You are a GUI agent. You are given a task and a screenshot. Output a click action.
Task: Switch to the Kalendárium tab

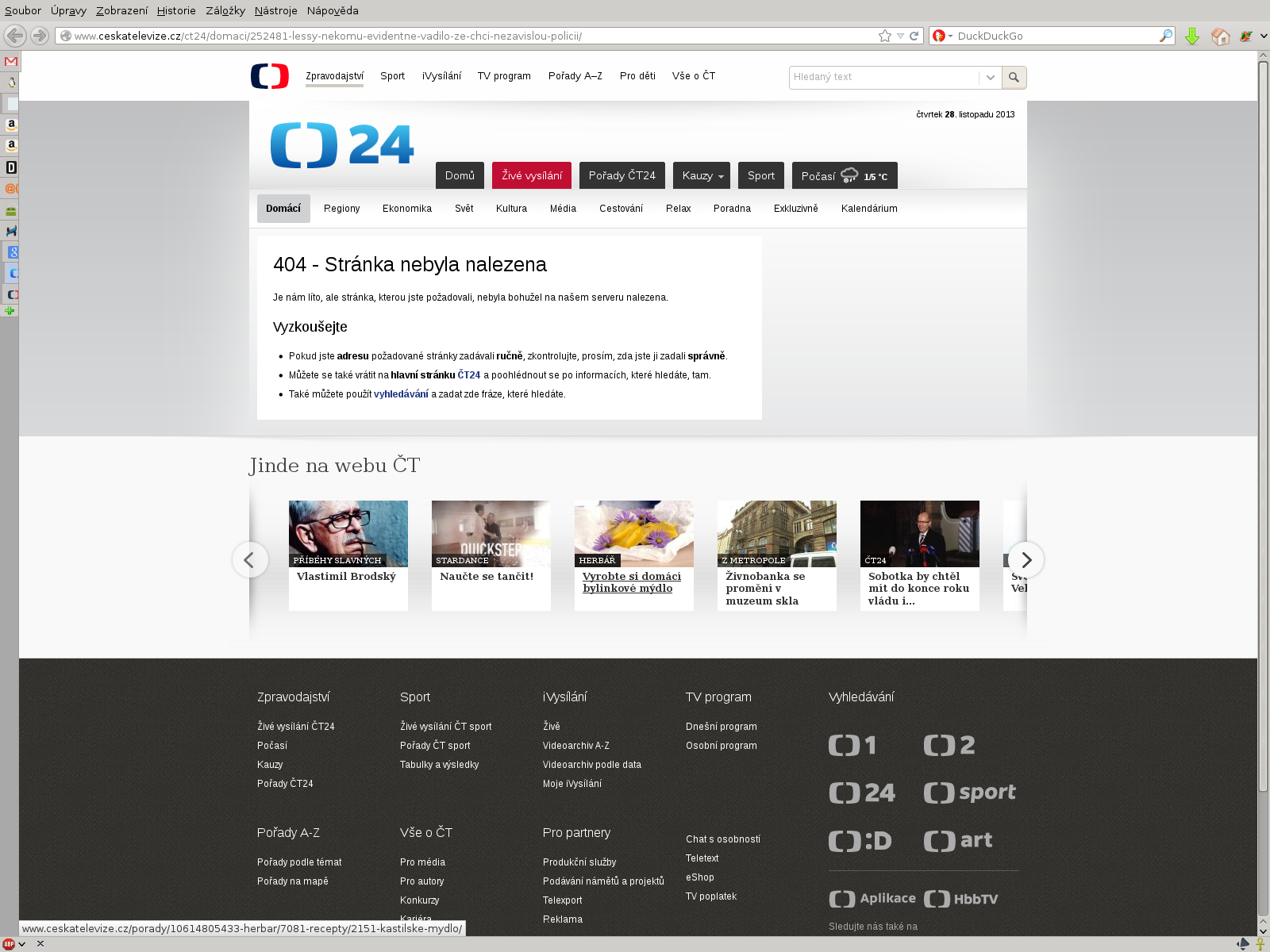(869, 209)
